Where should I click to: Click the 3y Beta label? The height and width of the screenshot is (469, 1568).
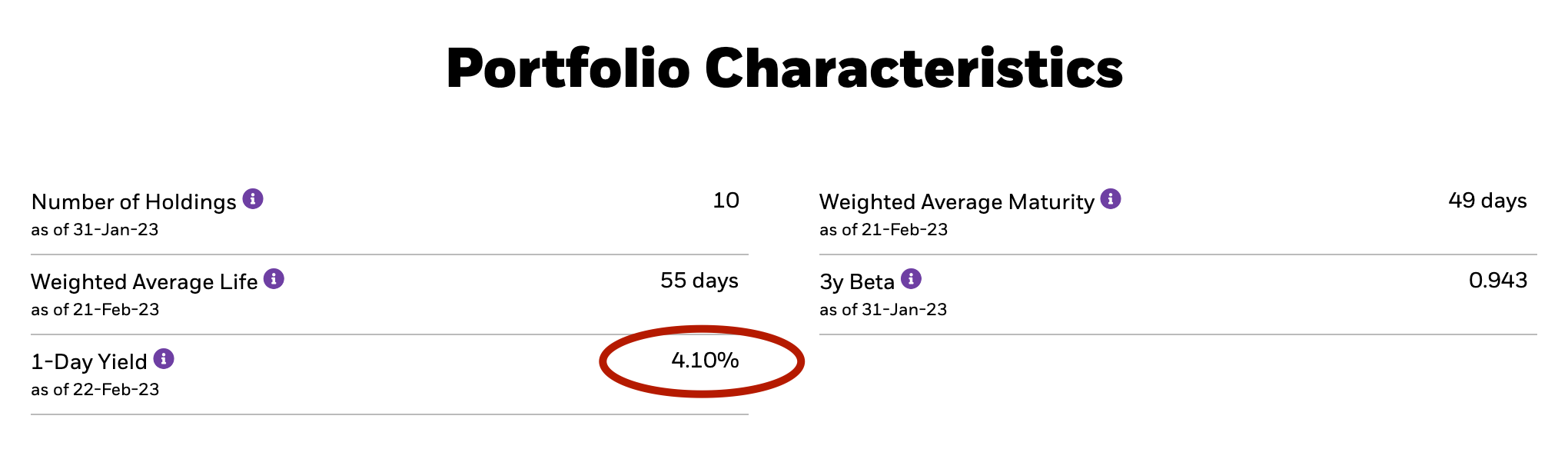tap(857, 282)
